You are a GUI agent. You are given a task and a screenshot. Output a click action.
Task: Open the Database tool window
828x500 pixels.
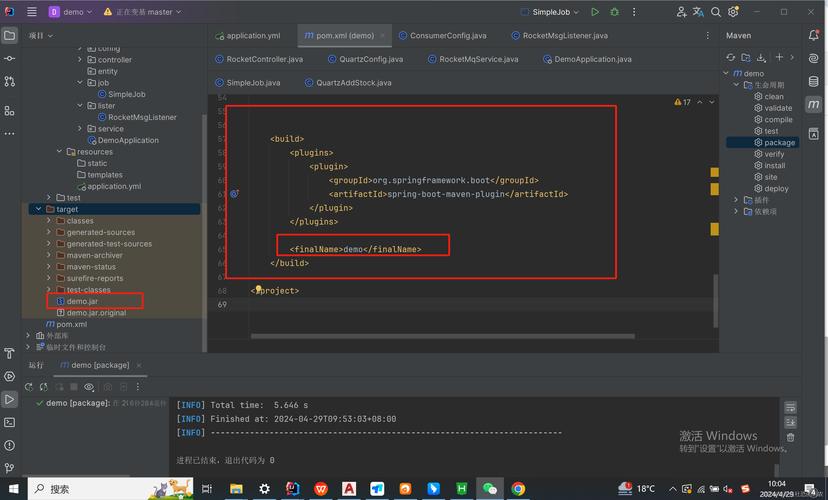(813, 81)
